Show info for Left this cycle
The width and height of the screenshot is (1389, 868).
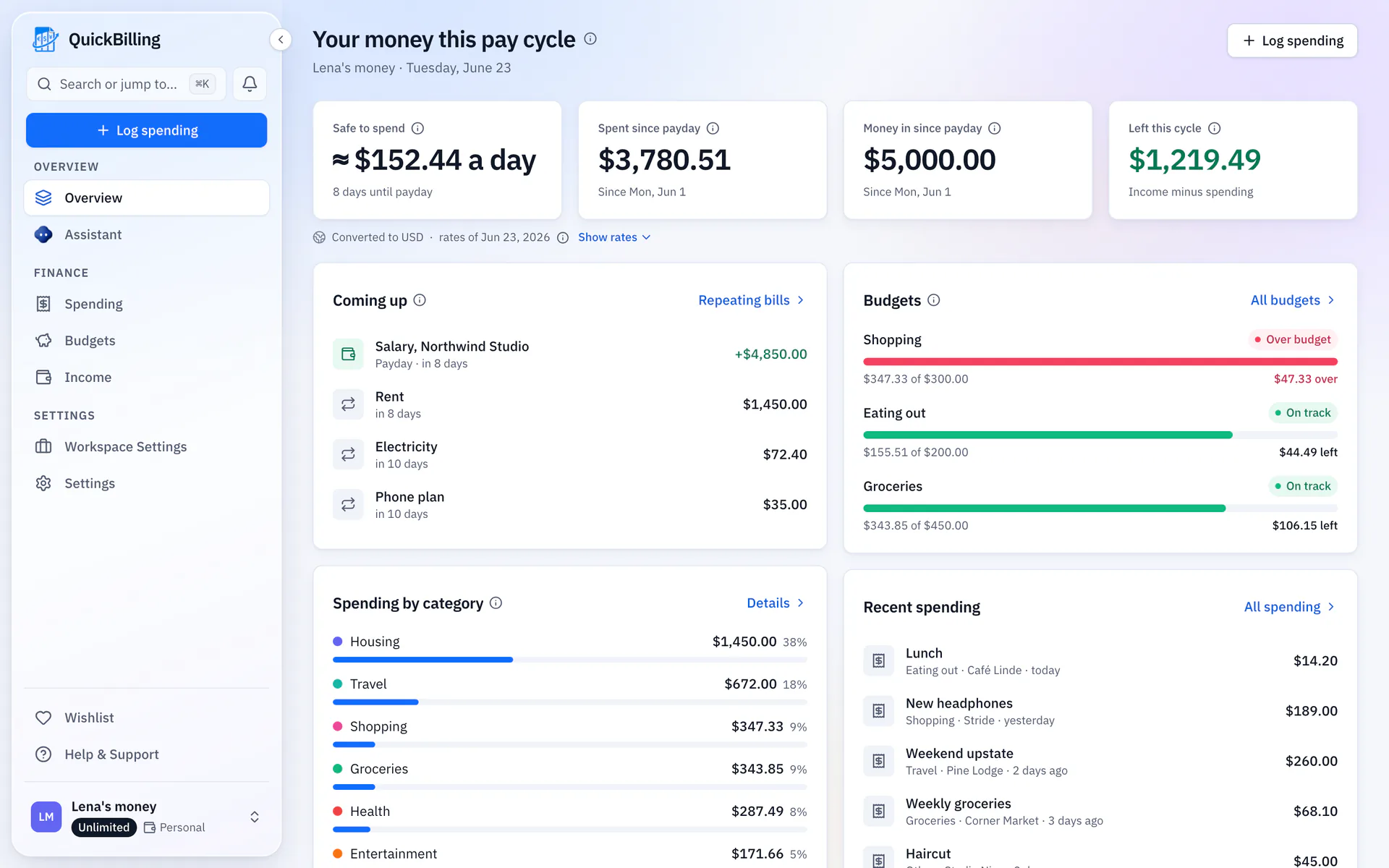point(1215,128)
